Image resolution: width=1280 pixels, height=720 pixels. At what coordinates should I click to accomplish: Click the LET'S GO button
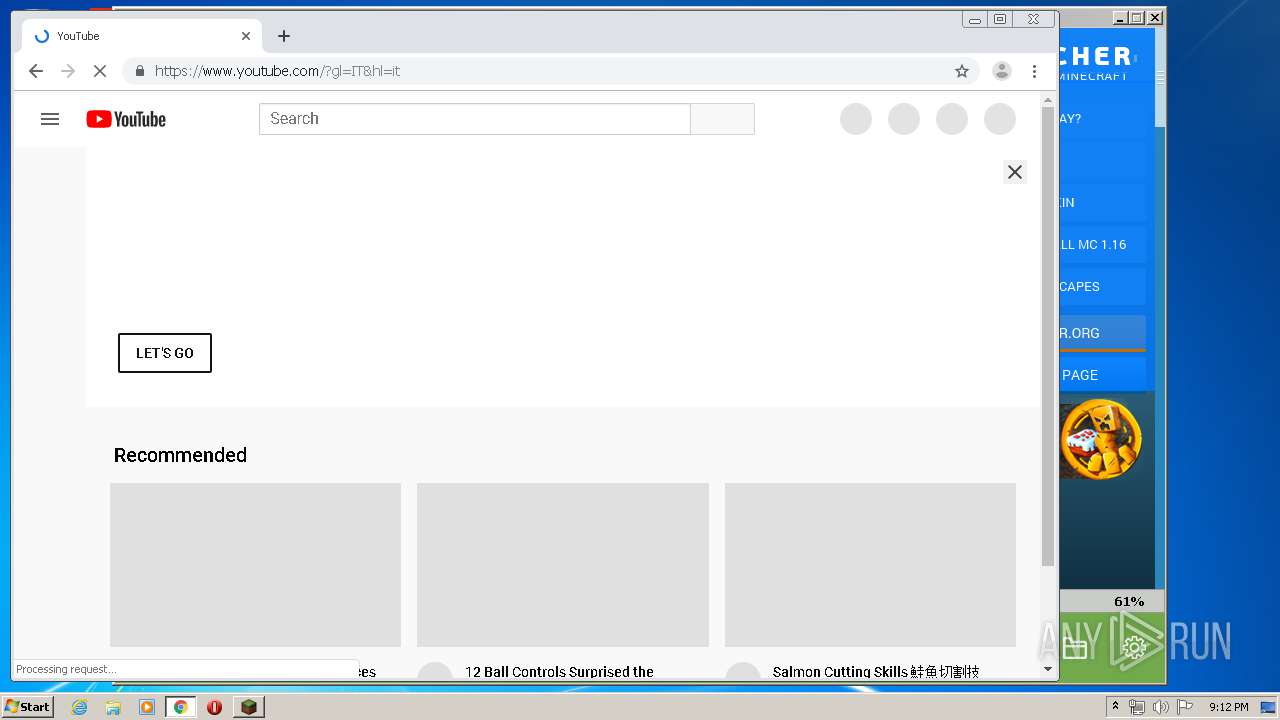point(165,353)
